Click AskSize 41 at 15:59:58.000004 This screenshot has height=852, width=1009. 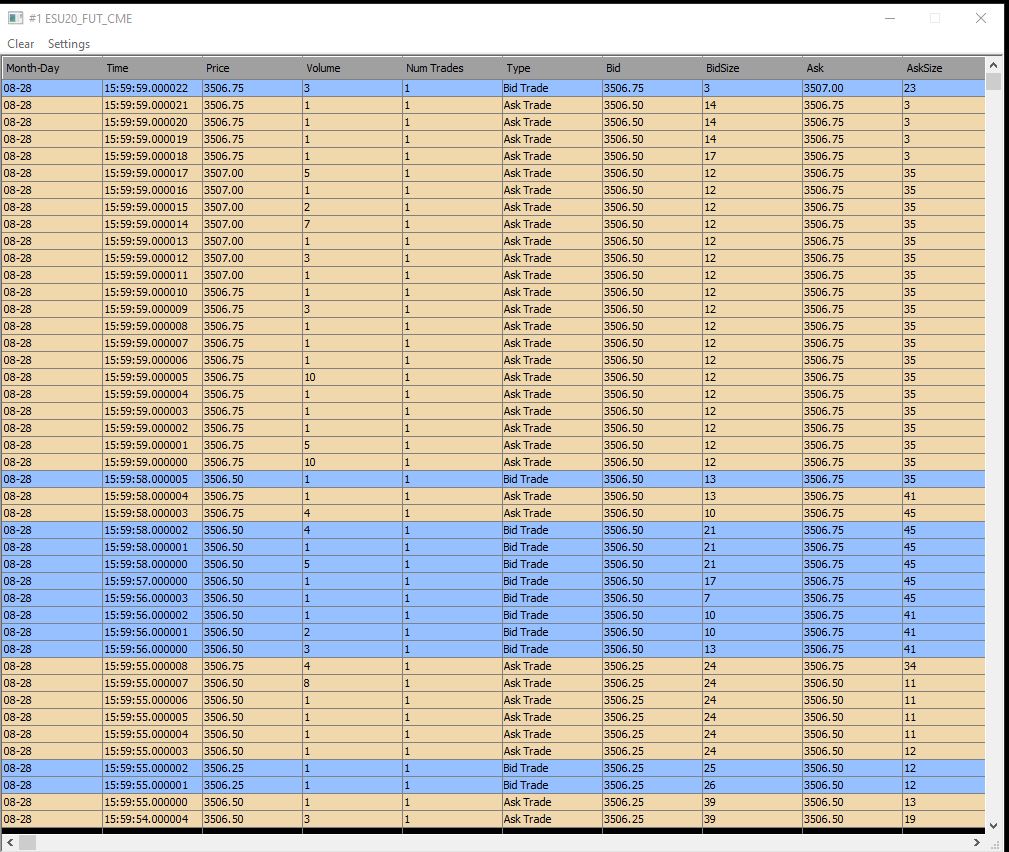point(943,496)
